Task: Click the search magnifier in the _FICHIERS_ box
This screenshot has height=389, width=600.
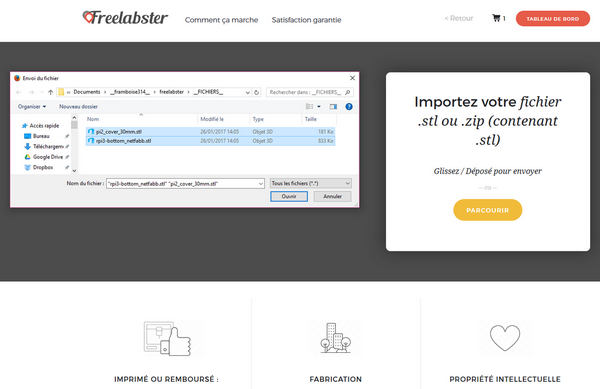Action: (347, 92)
